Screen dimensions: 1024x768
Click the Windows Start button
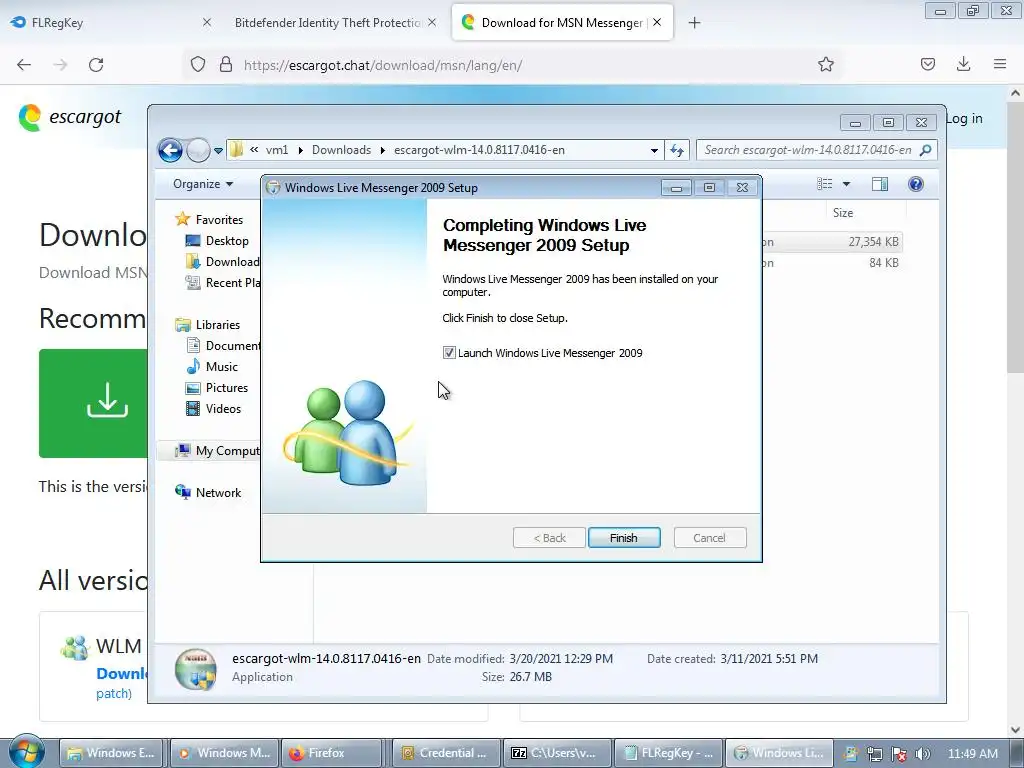pyautogui.click(x=25, y=752)
